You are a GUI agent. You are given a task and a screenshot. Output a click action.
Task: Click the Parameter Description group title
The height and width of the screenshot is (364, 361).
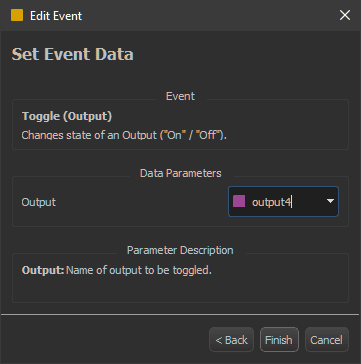[x=180, y=250]
